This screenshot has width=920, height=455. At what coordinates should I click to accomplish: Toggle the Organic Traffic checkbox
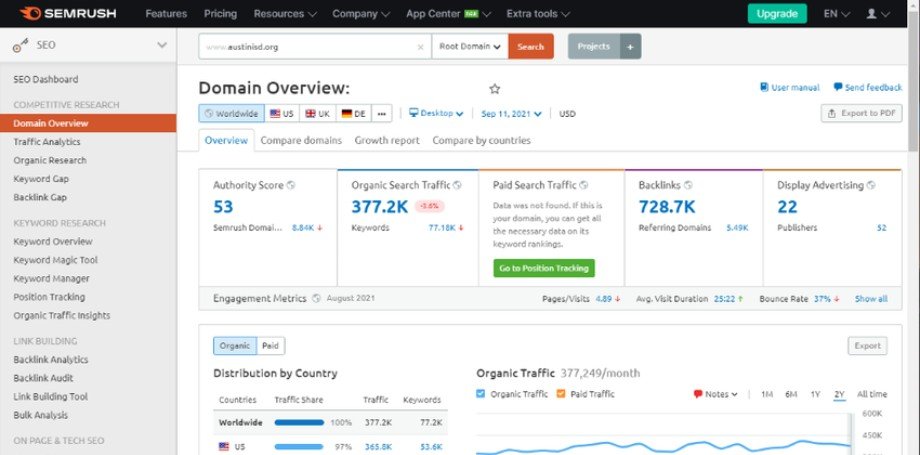click(481, 394)
